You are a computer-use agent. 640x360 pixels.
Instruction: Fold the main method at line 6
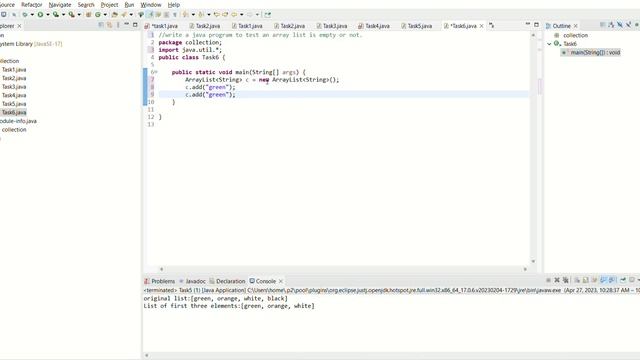click(x=156, y=72)
